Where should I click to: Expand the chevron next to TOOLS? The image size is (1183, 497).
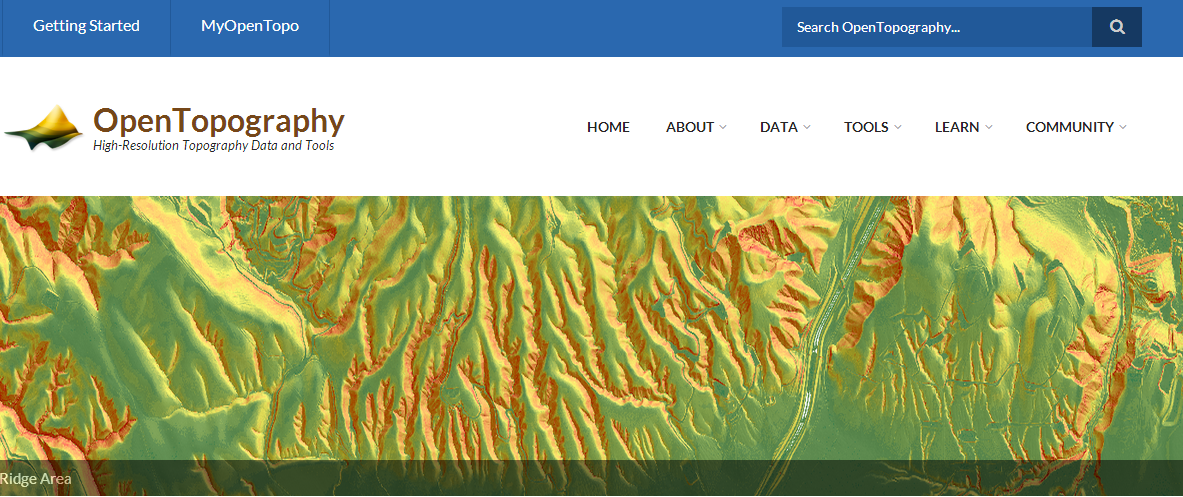tap(898, 127)
